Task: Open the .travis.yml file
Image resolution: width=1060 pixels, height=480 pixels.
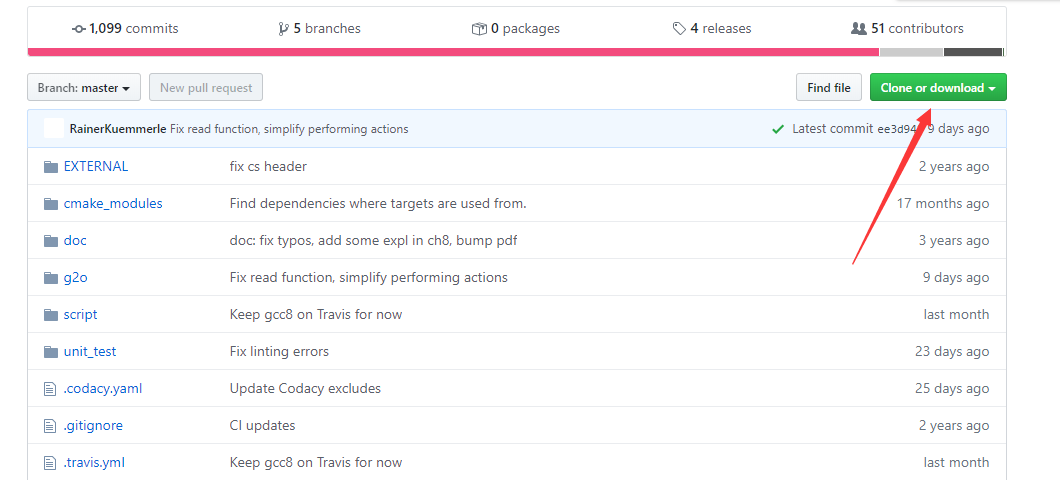Action: pos(94,463)
